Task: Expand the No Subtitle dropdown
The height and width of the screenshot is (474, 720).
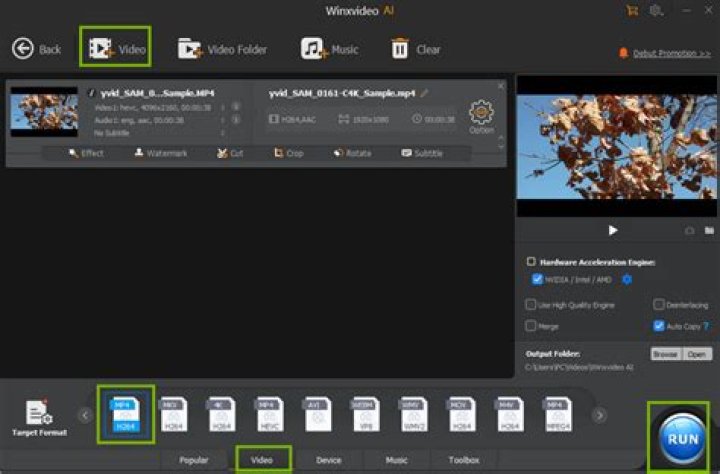Action: pos(223,133)
